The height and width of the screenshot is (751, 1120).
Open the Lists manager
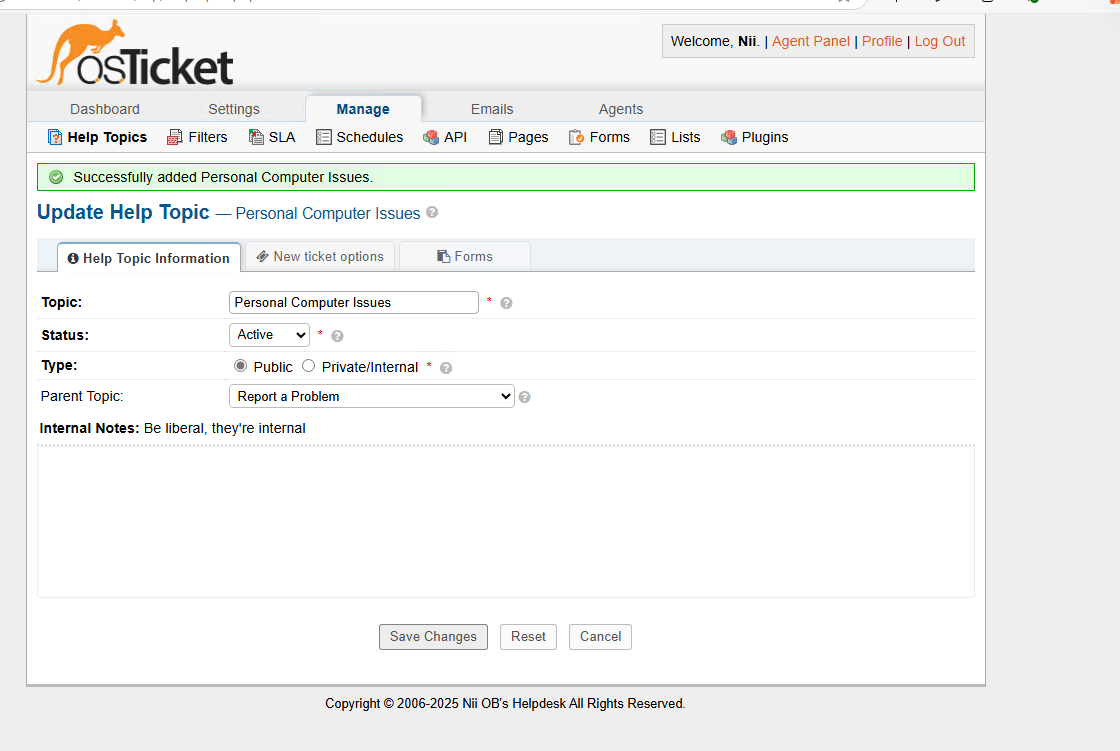675,137
